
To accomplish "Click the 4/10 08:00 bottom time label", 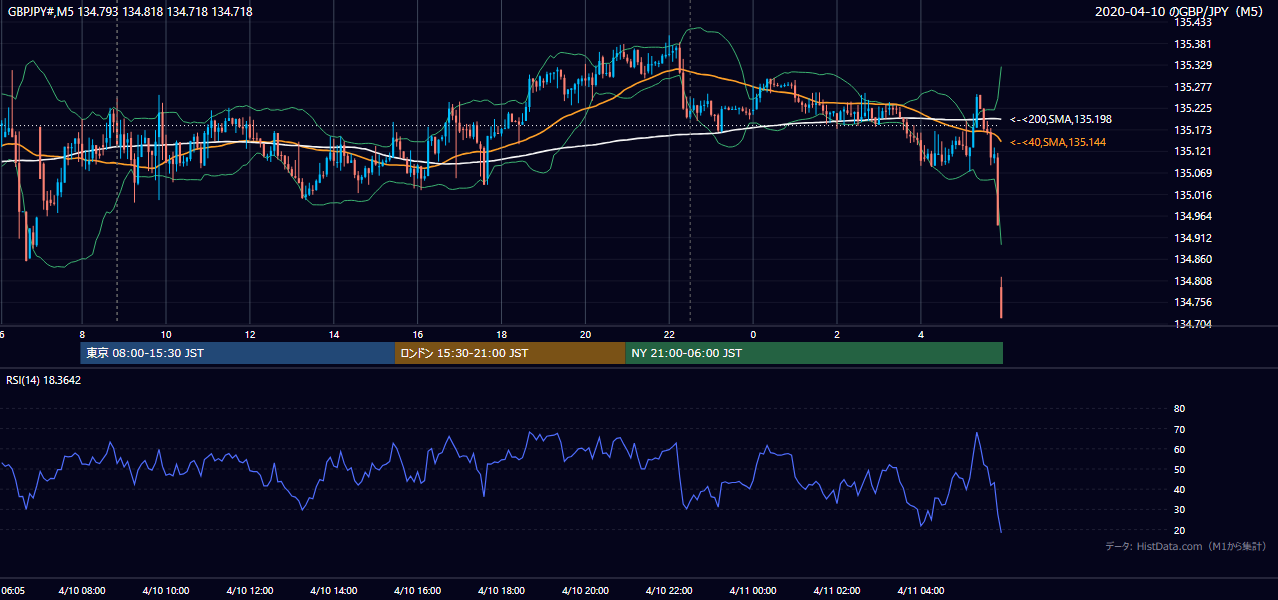I will [82, 591].
